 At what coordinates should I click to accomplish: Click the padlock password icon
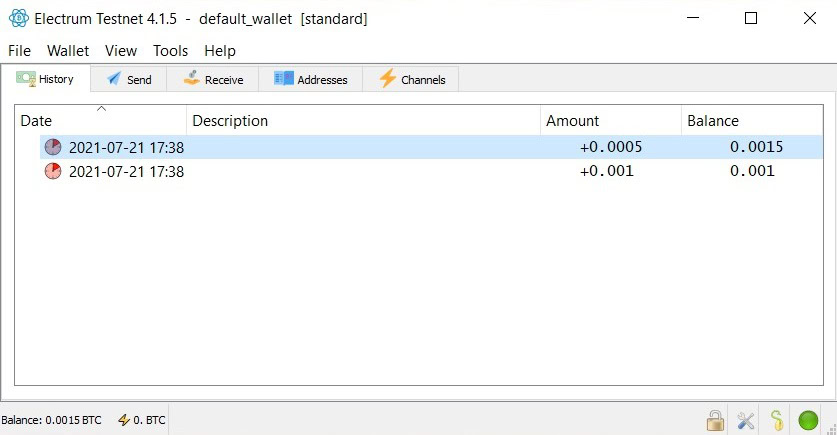point(715,421)
